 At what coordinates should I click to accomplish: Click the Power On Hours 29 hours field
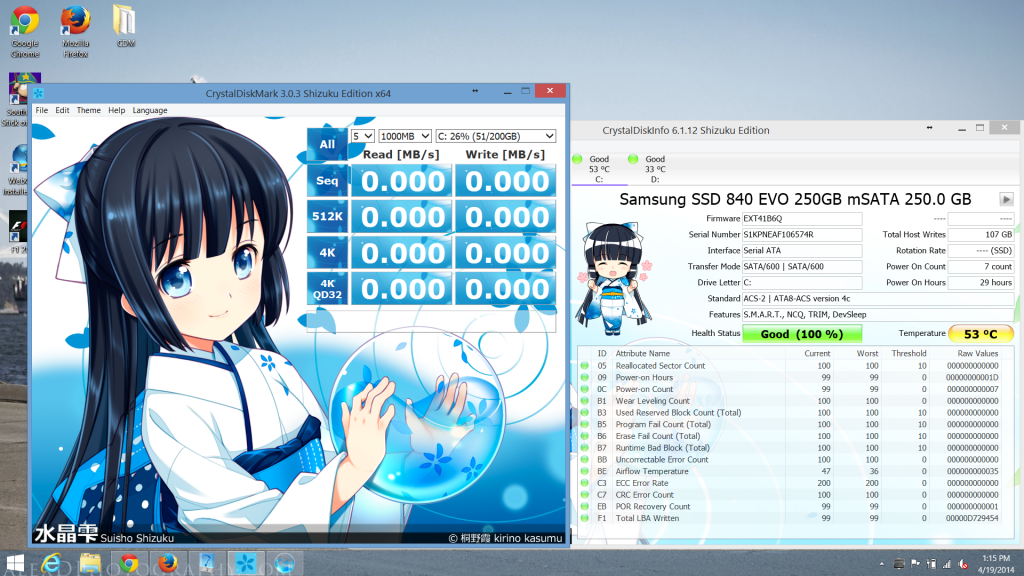click(981, 283)
